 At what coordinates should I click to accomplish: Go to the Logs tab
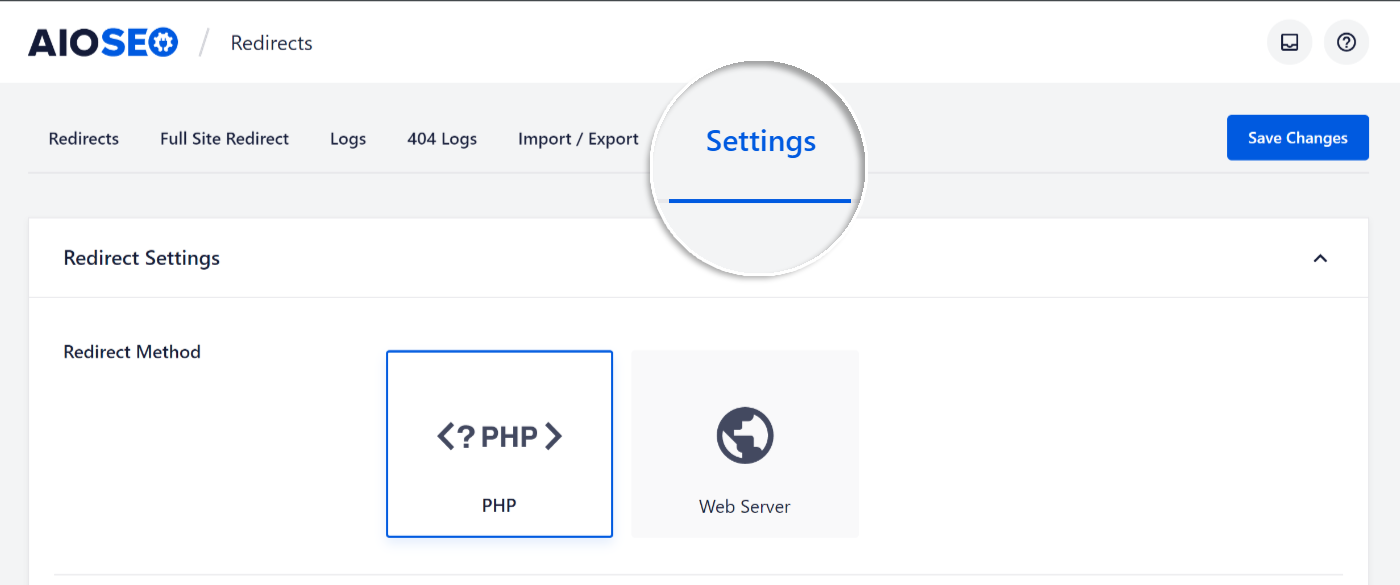coord(348,139)
